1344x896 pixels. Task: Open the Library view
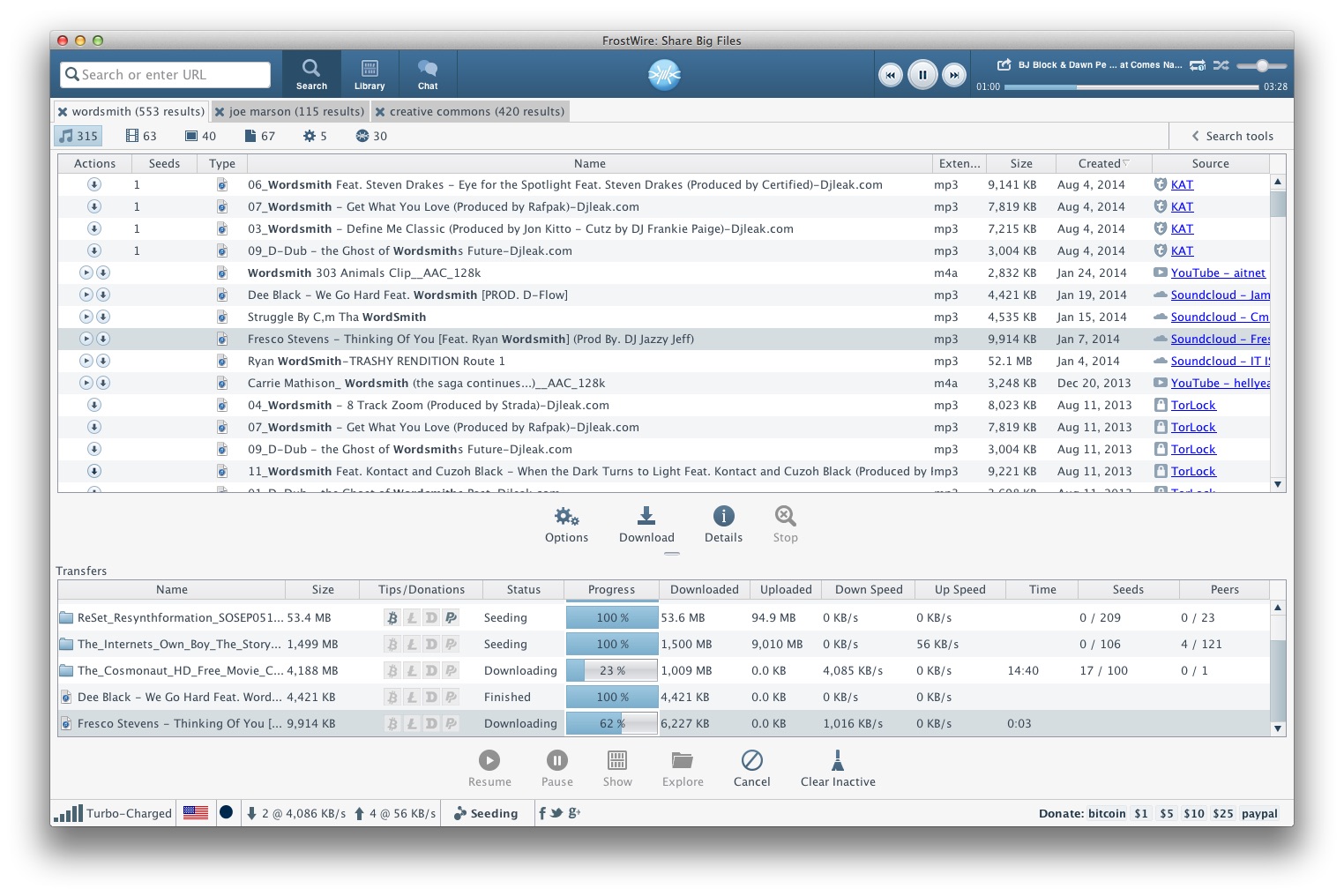click(x=370, y=74)
